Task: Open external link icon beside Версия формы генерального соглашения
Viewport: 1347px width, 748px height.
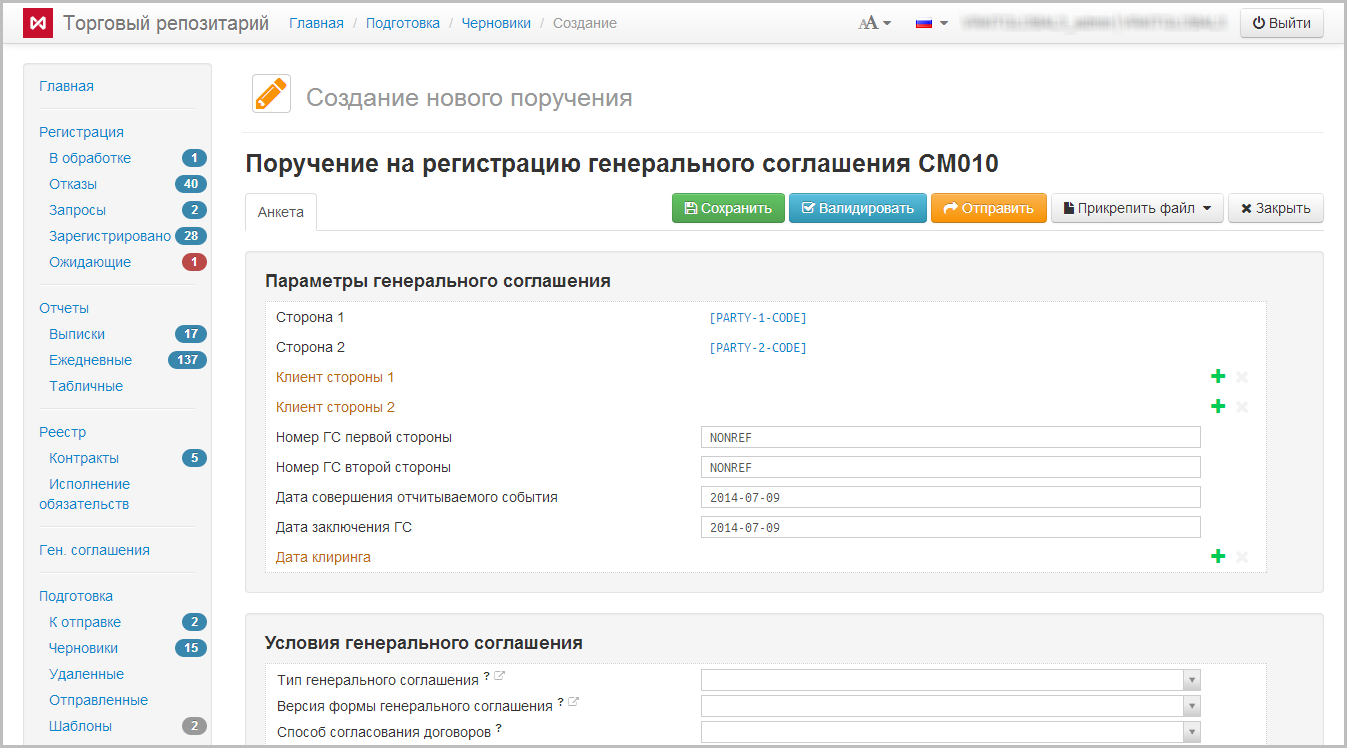Action: pyautogui.click(x=574, y=703)
